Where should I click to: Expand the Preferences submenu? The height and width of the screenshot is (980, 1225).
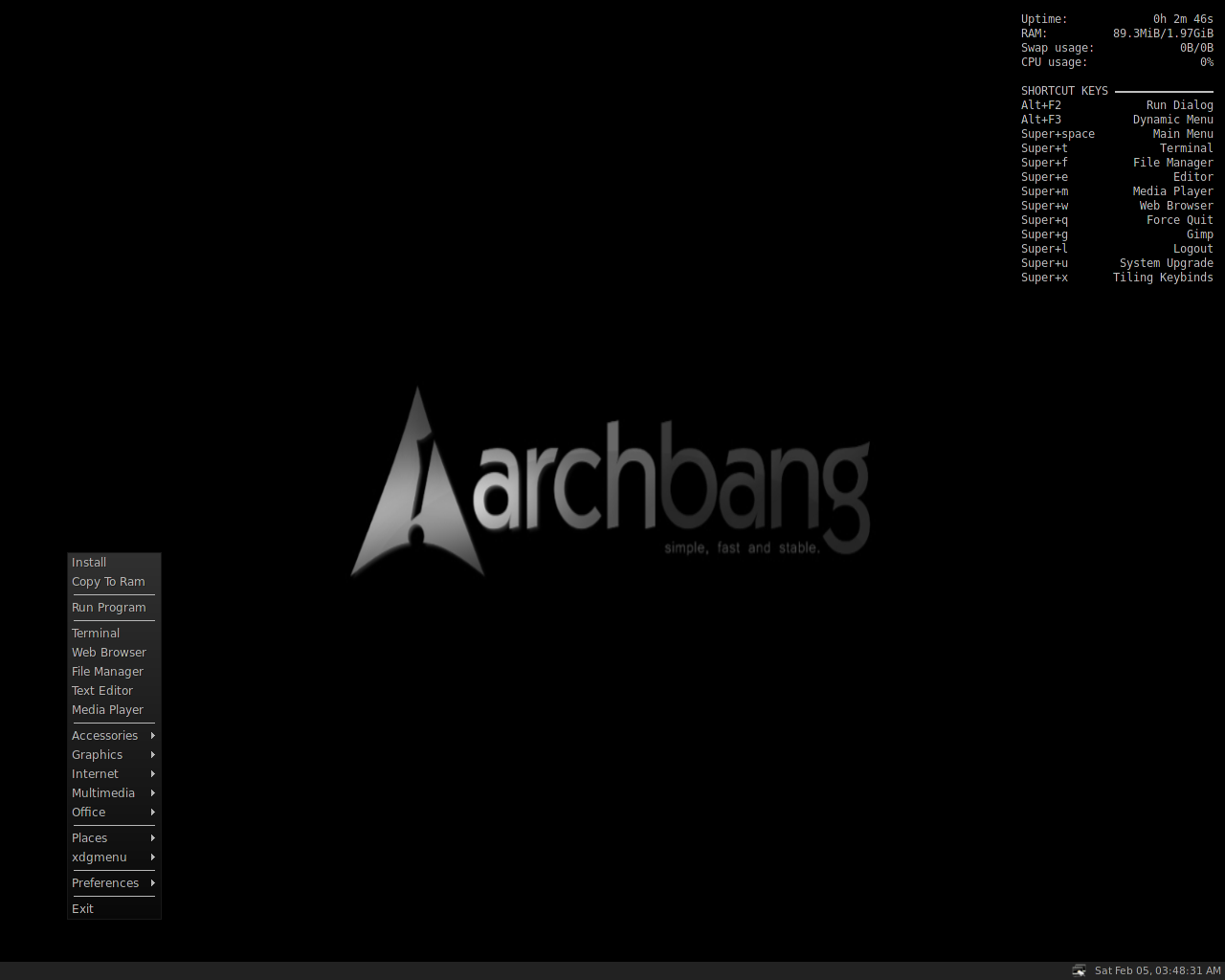pyautogui.click(x=114, y=883)
